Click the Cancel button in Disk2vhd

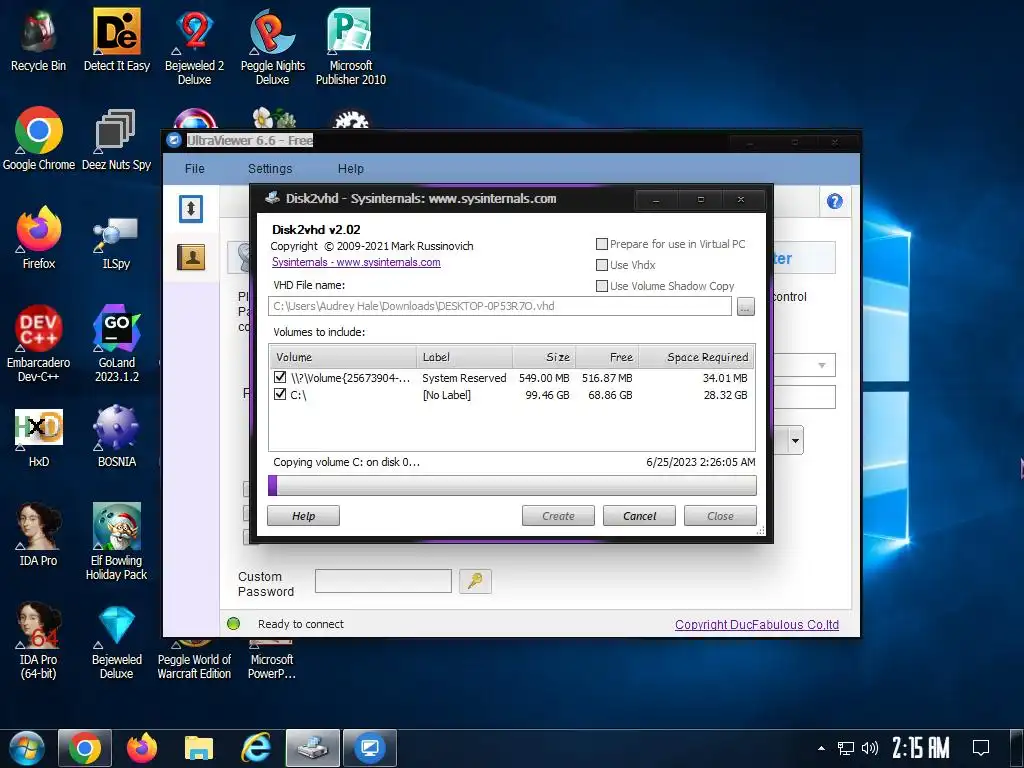639,515
